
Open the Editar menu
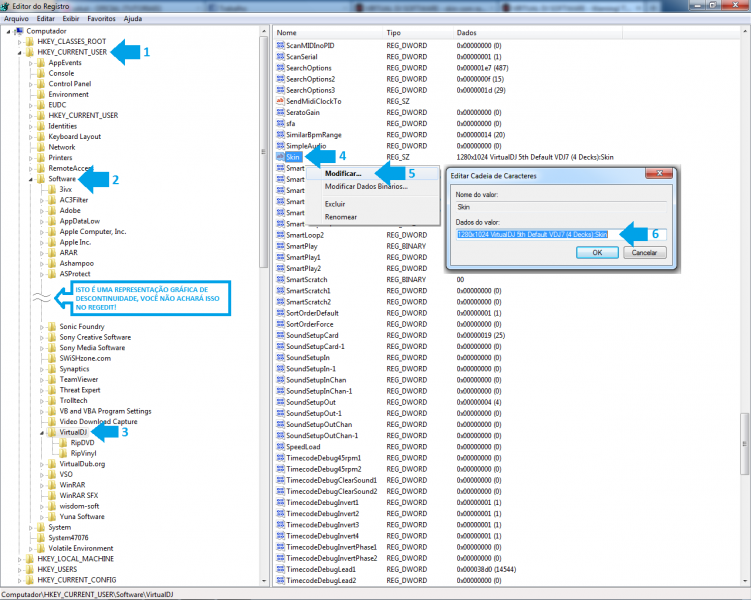click(x=46, y=19)
